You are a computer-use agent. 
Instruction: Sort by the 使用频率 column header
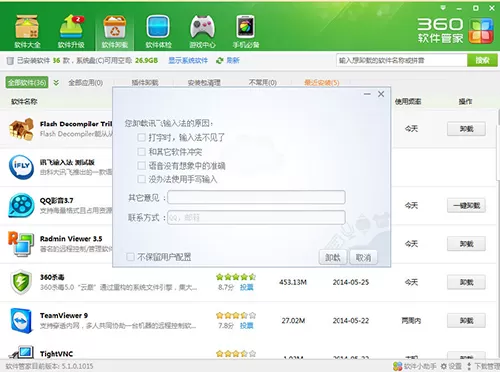[408, 101]
